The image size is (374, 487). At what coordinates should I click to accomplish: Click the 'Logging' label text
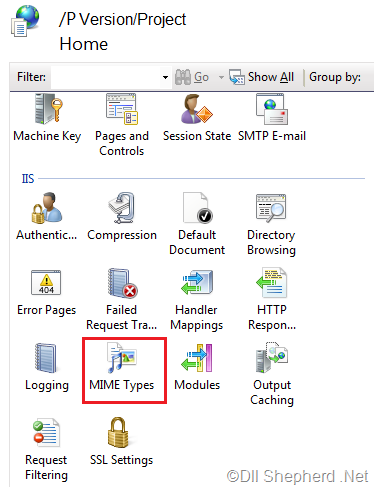point(47,385)
